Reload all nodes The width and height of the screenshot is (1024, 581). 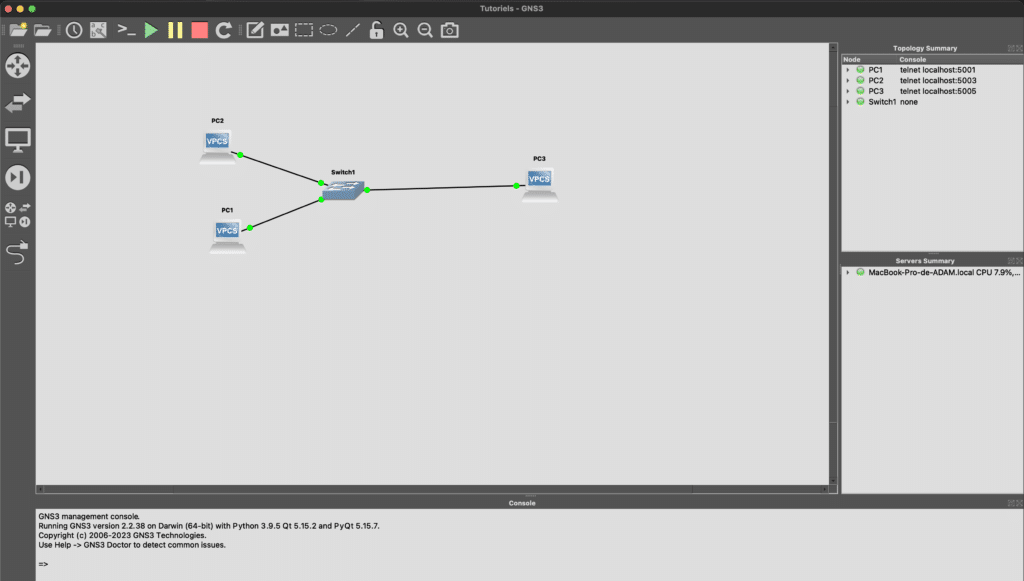point(223,30)
